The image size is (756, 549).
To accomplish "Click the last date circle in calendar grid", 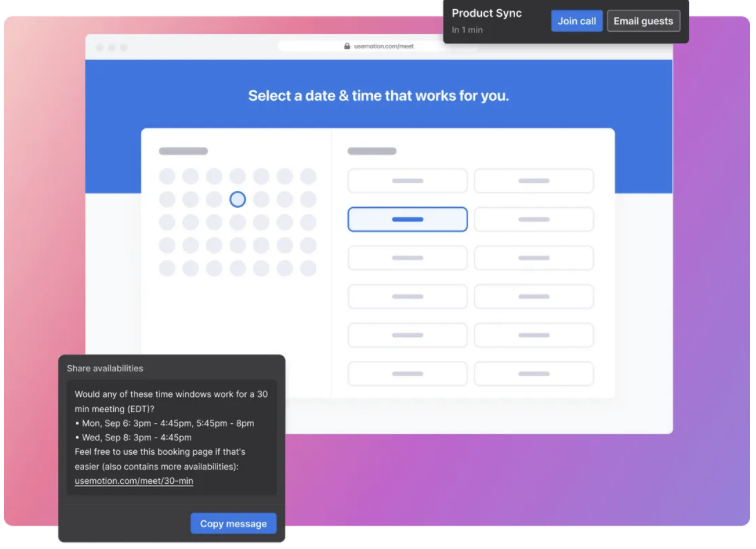I will pyautogui.click(x=308, y=268).
